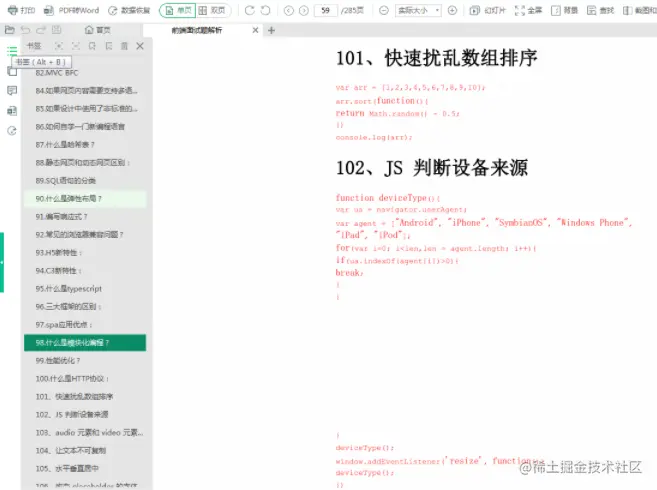Click the PDF-to-Word sidebar icon

(12, 111)
